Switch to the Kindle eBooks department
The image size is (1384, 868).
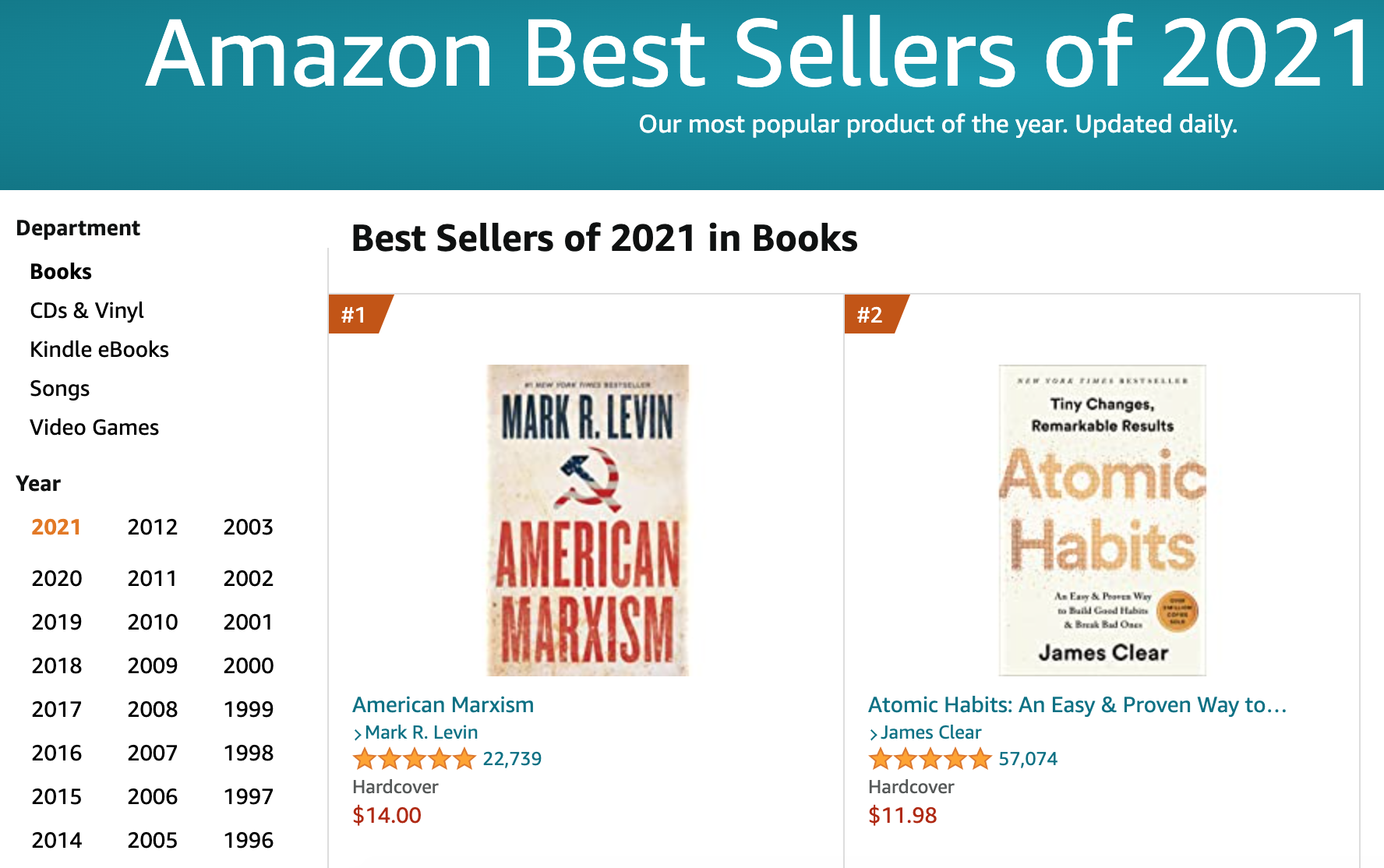(99, 349)
